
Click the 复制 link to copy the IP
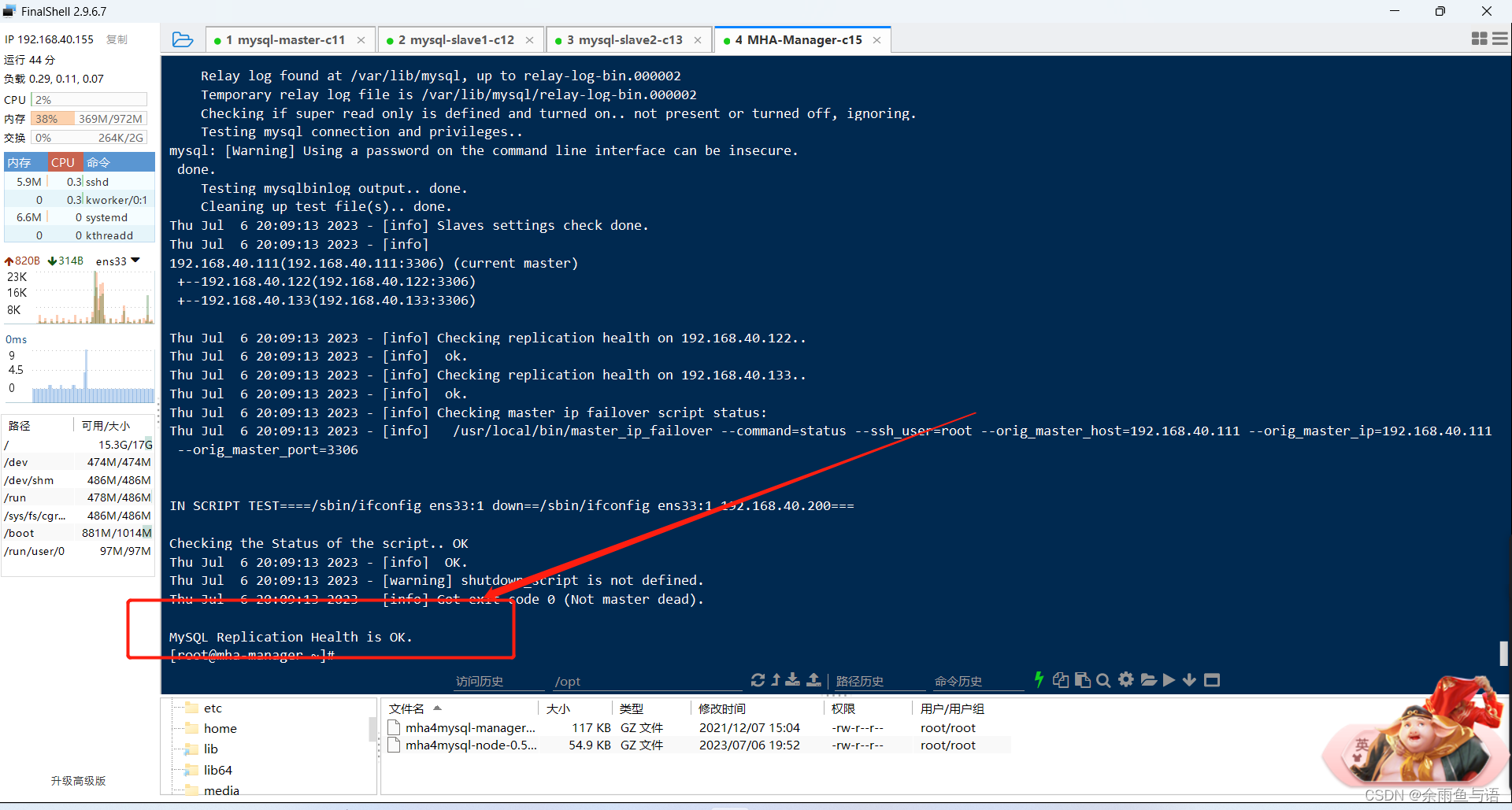pos(117,39)
